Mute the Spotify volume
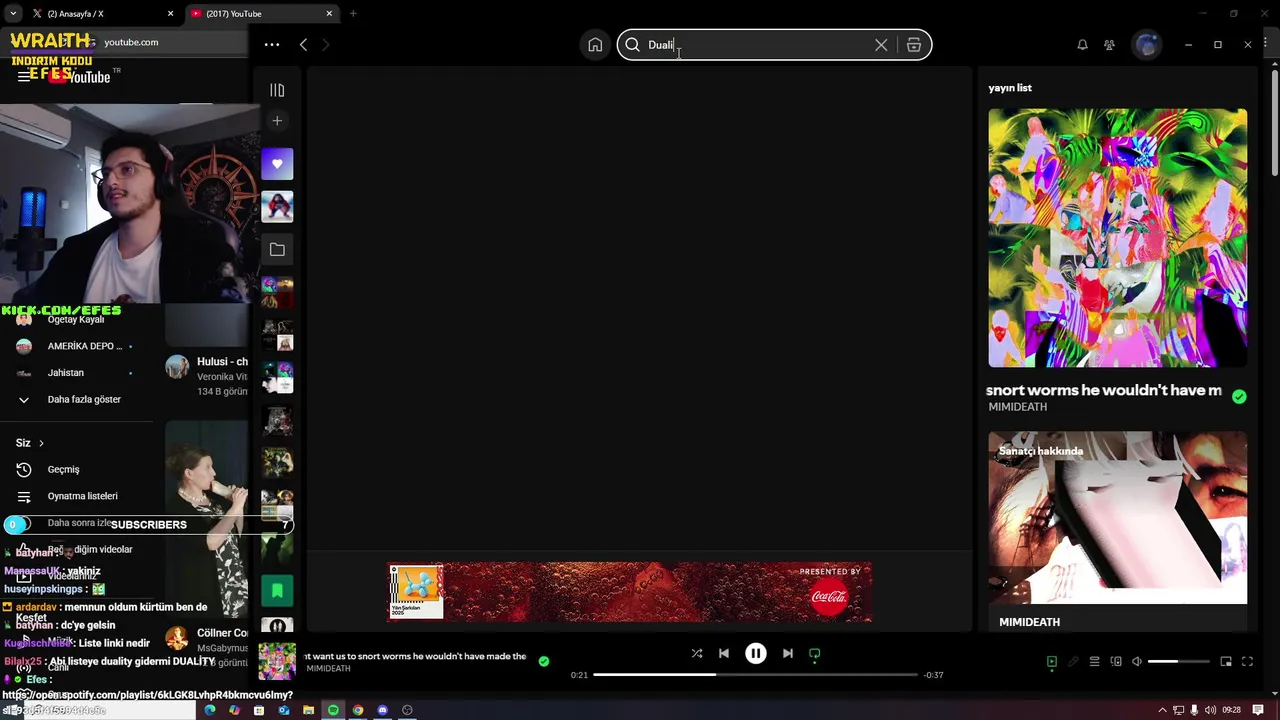Viewport: 1280px width, 720px height. 1137,662
